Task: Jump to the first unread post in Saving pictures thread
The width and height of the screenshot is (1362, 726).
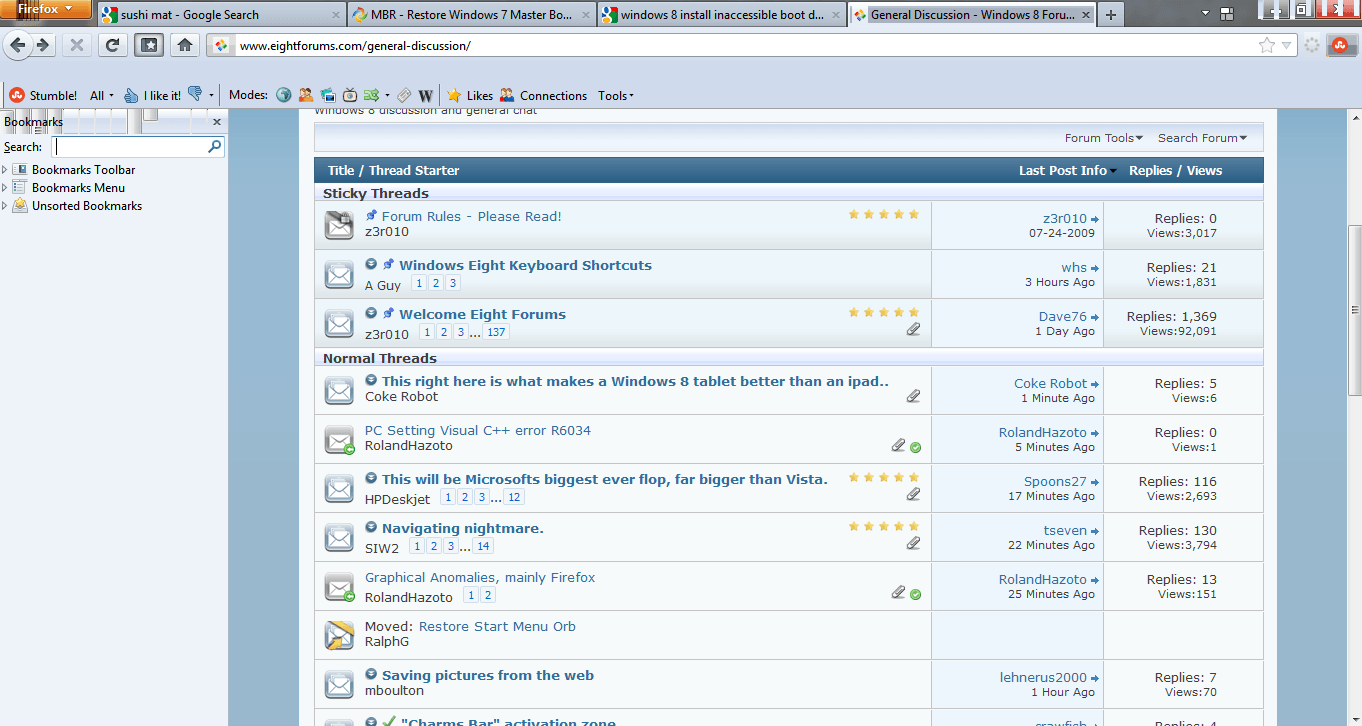Action: [x=371, y=675]
